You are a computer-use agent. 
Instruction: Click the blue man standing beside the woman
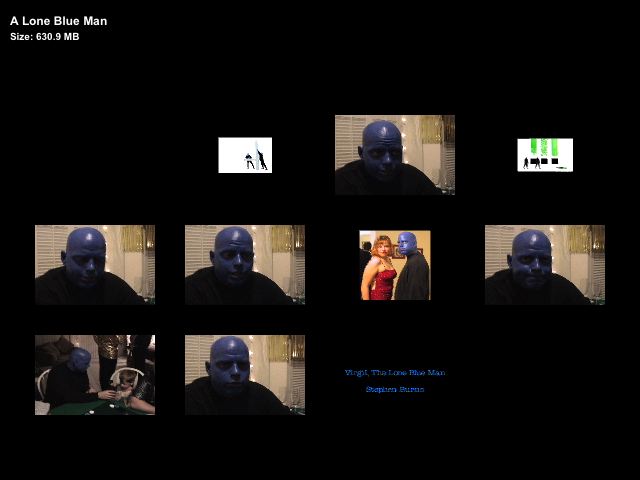410,268
